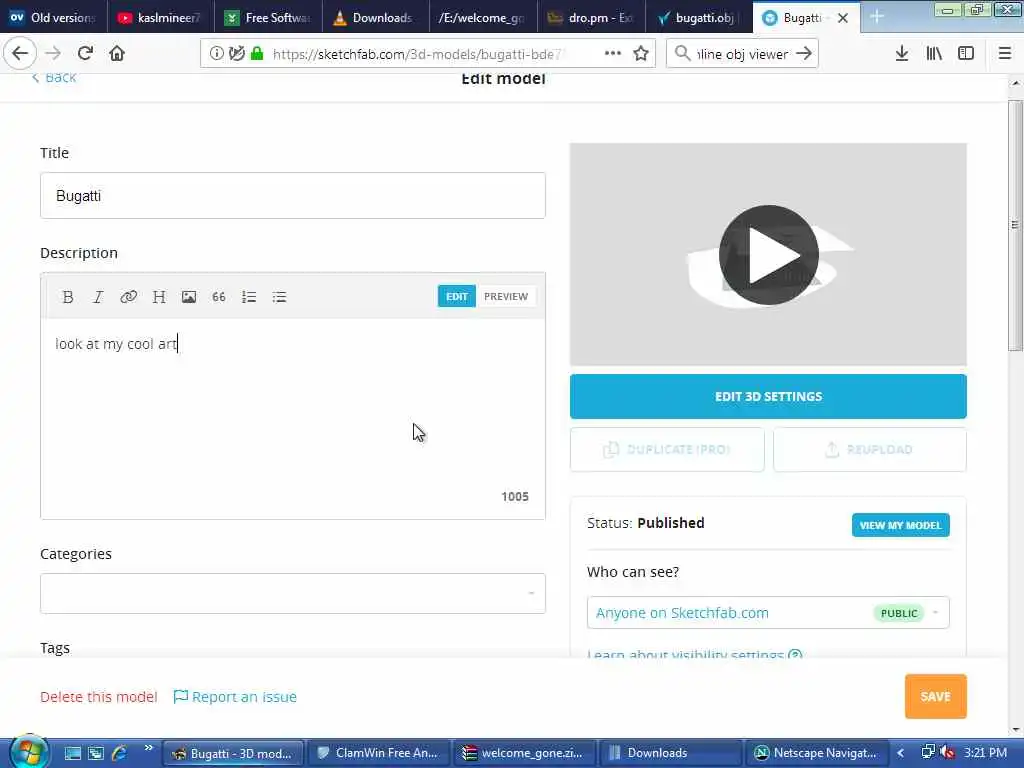Switch to Free Software tab

tap(268, 18)
